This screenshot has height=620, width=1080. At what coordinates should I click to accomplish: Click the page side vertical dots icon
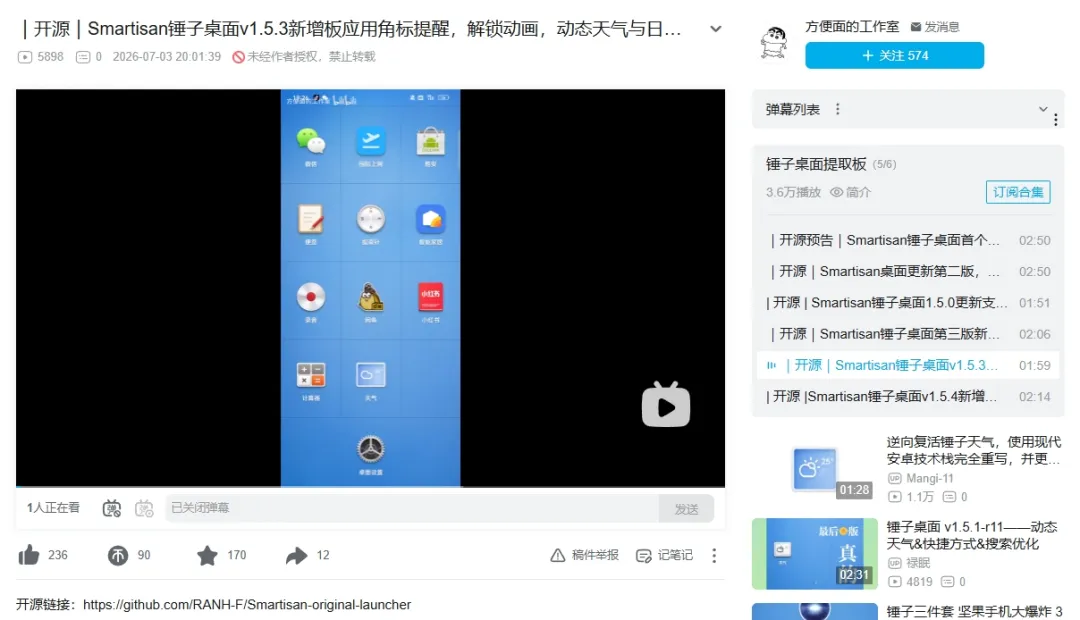coord(1055,120)
